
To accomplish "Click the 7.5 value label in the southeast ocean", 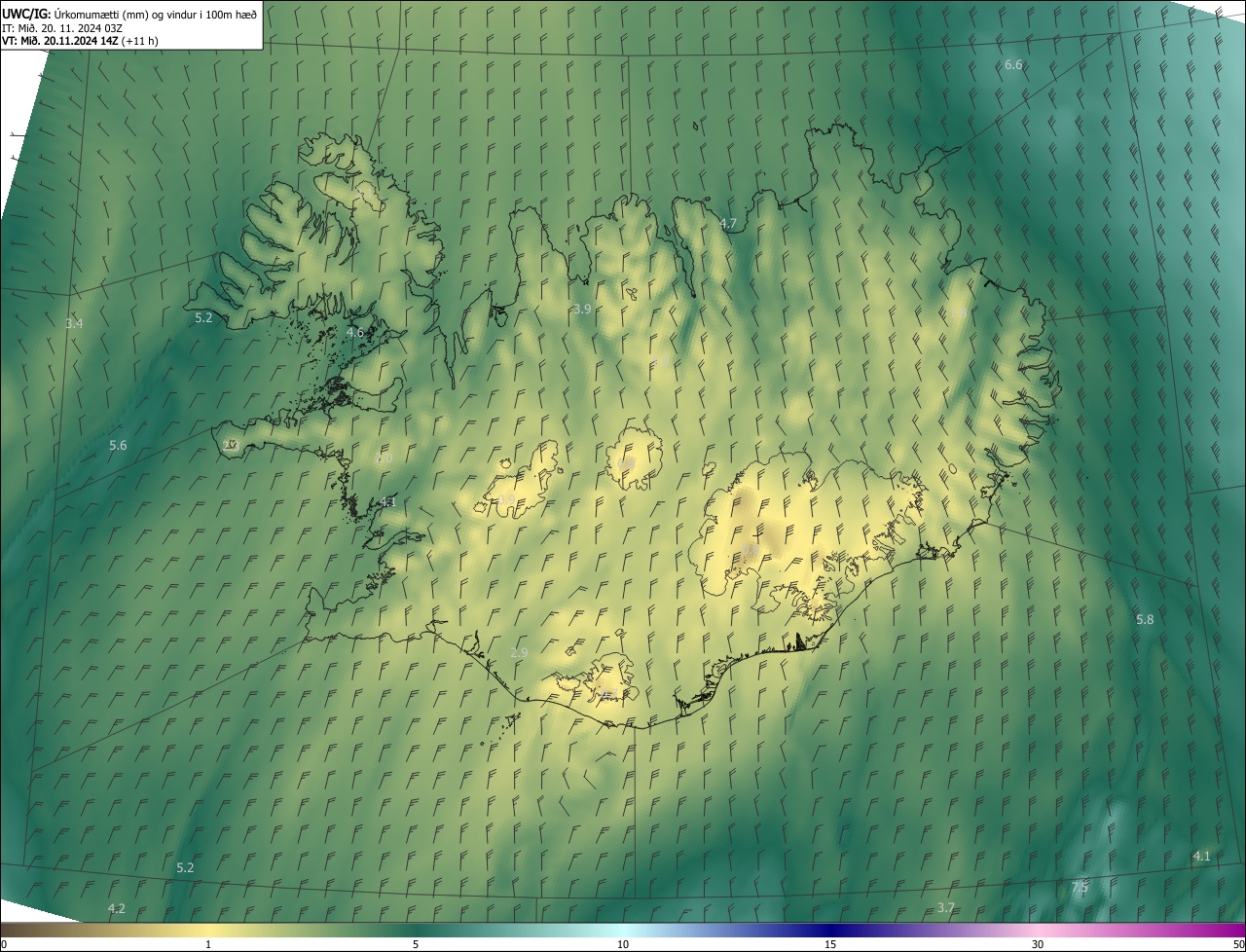I will (x=1080, y=887).
